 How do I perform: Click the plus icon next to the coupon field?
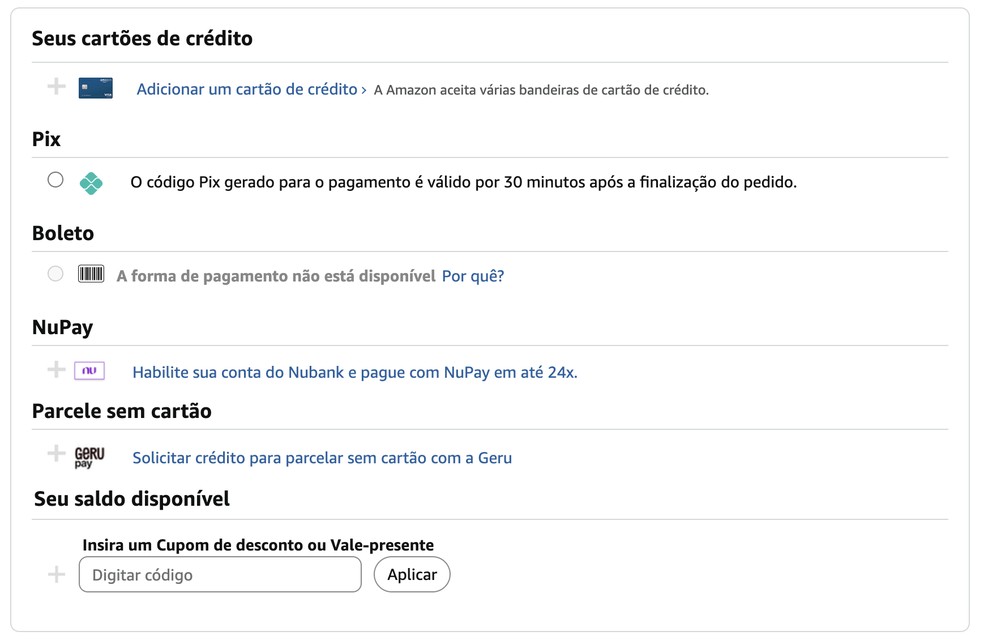coord(56,573)
